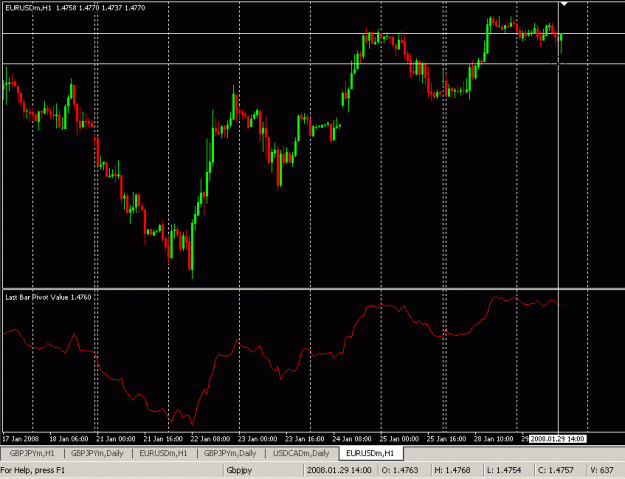The image size is (625, 479).
Task: Click the volume value V: 637
Action: point(602,470)
